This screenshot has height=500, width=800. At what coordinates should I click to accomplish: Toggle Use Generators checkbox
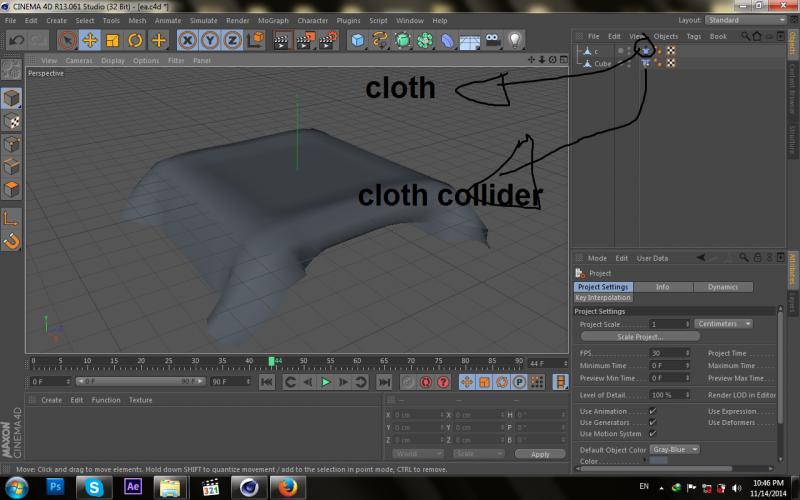[652, 422]
